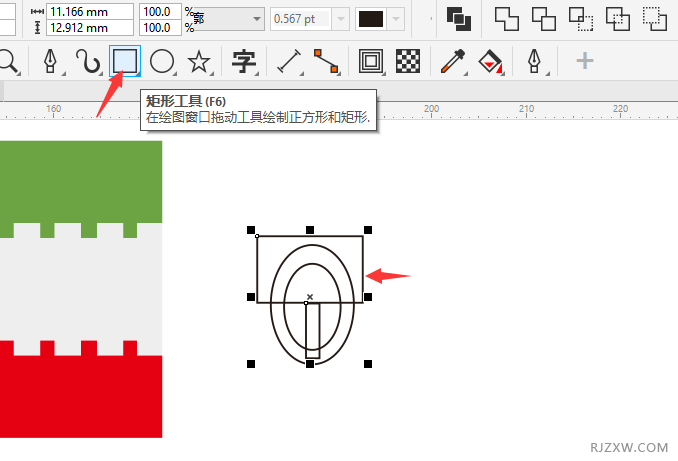Select the red notched shape on canvas
678x461 pixels.
pyautogui.click(x=81, y=396)
